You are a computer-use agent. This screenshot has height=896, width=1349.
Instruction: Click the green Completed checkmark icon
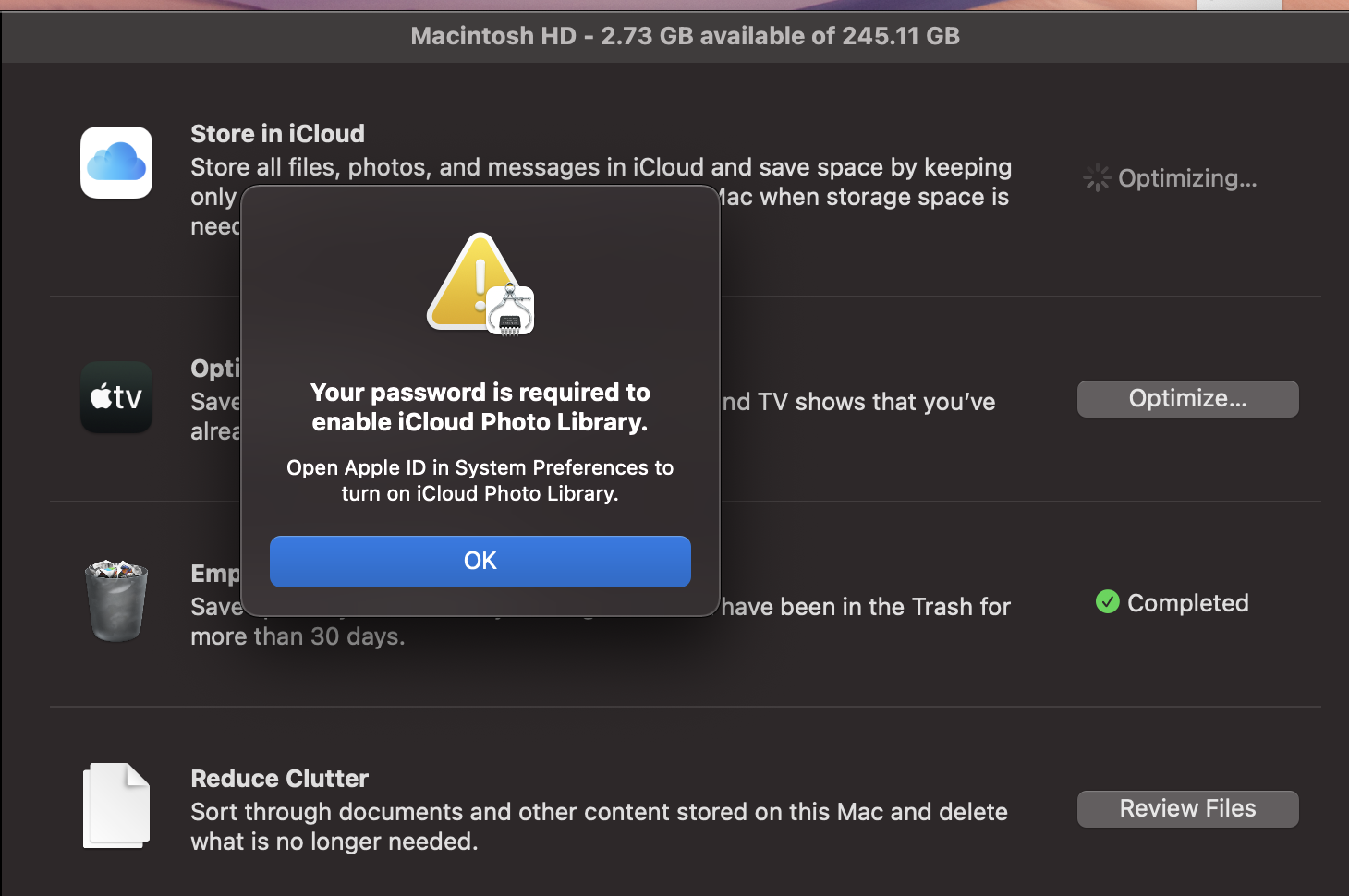tap(1107, 602)
